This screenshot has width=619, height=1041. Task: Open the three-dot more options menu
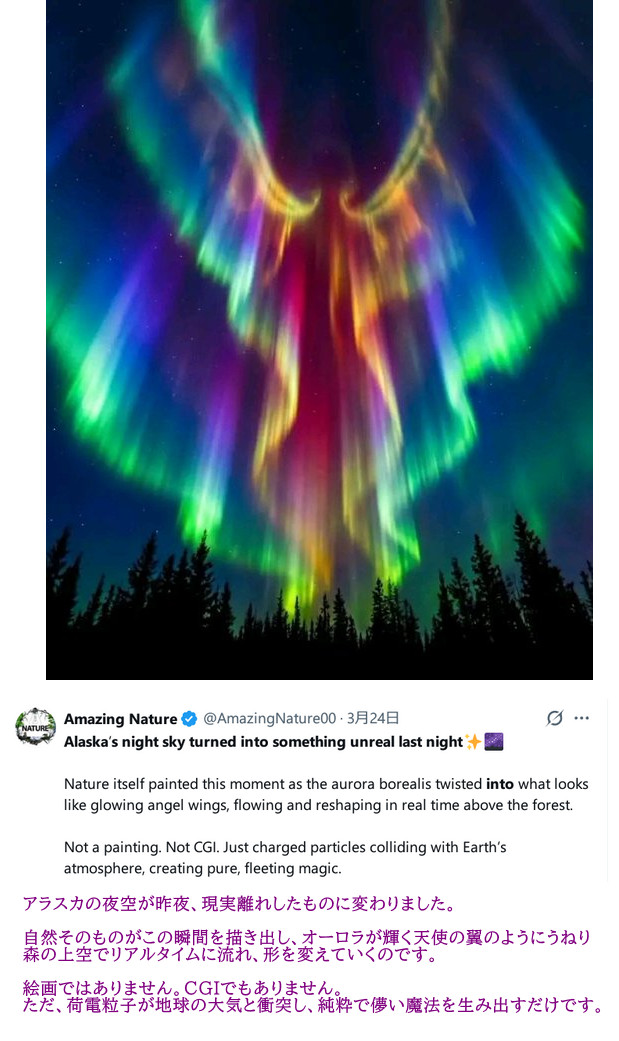click(x=582, y=718)
